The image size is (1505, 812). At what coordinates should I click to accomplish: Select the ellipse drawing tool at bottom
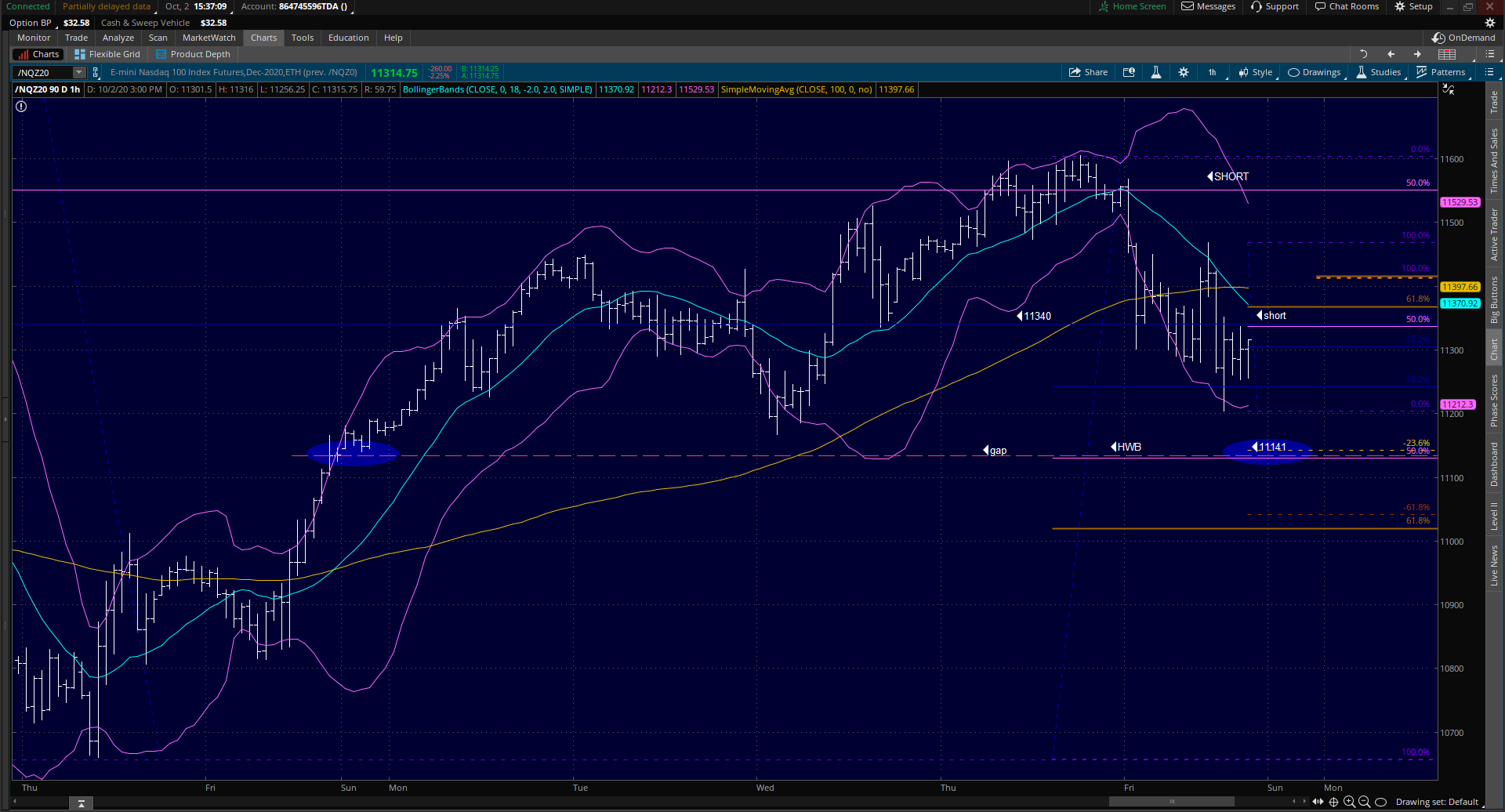pos(1380,802)
